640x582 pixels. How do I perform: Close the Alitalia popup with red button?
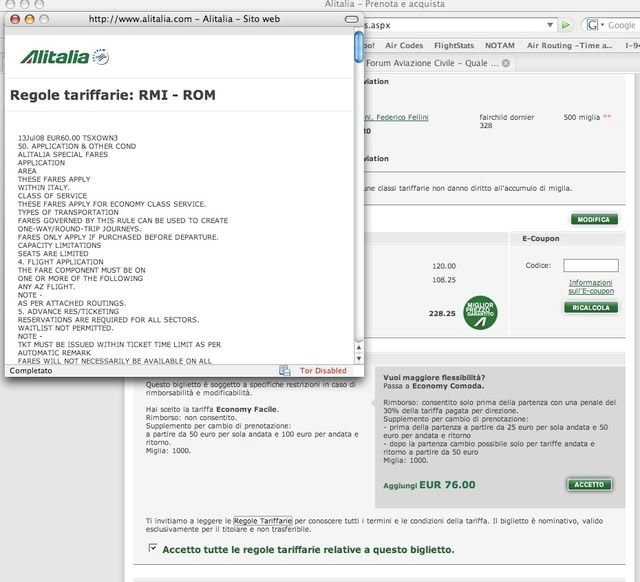tap(15, 19)
